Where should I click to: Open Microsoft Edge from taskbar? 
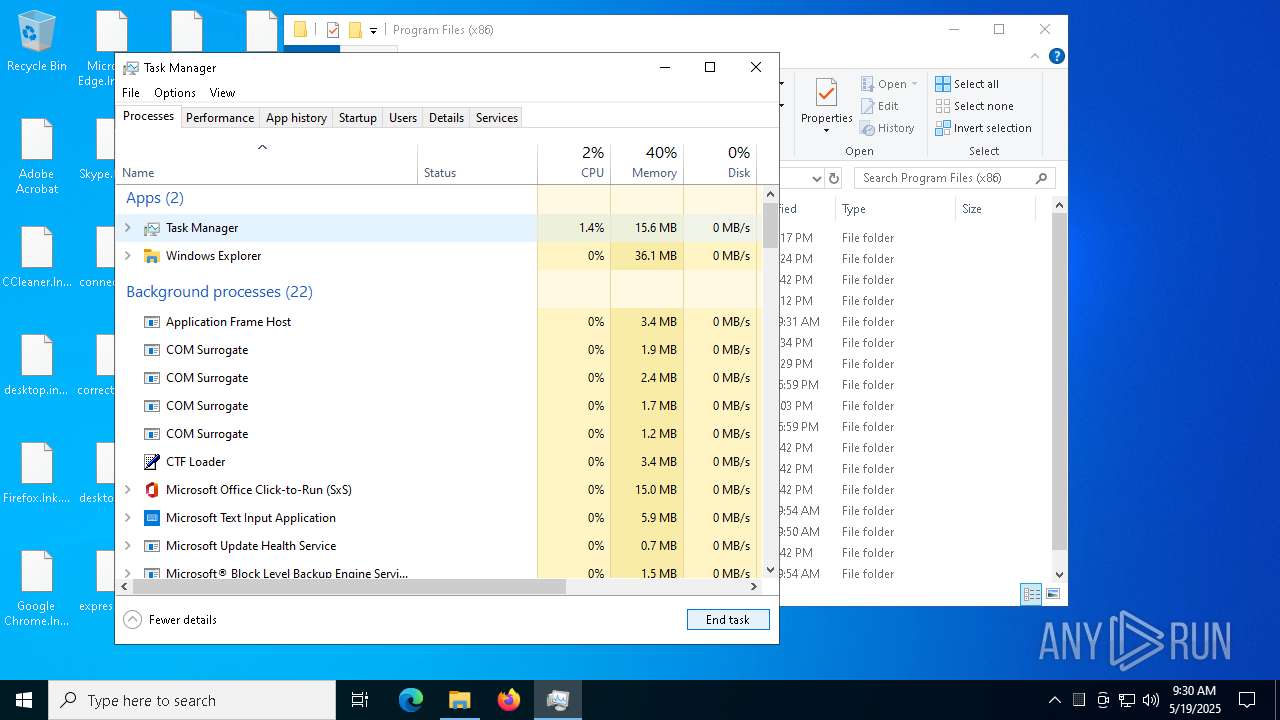411,700
